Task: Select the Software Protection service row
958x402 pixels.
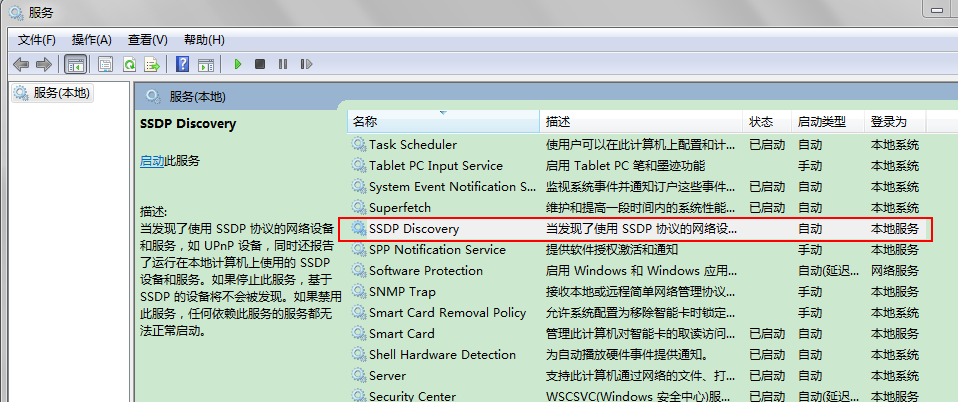Action: [x=635, y=271]
